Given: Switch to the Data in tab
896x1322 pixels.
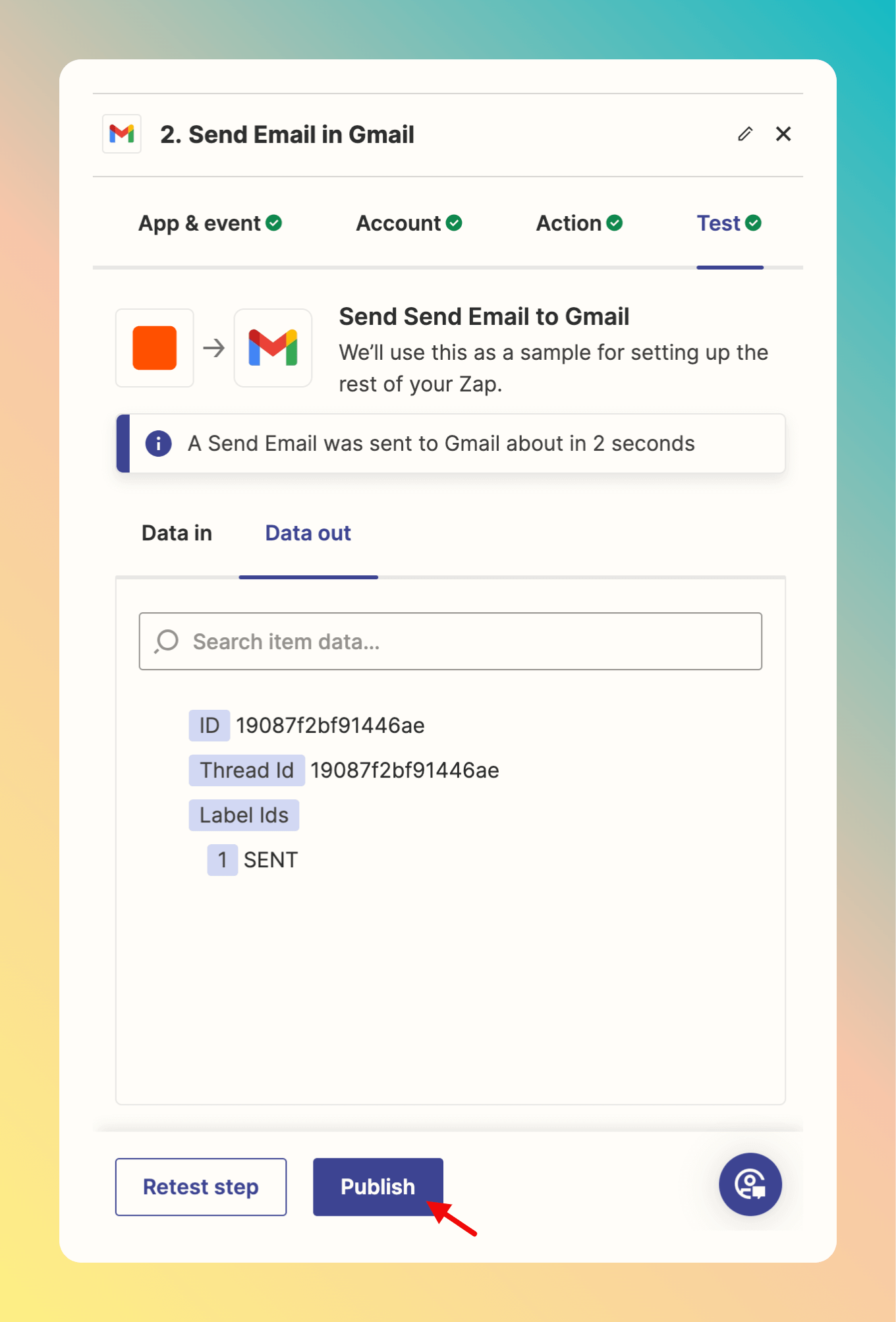Looking at the screenshot, I should point(177,533).
